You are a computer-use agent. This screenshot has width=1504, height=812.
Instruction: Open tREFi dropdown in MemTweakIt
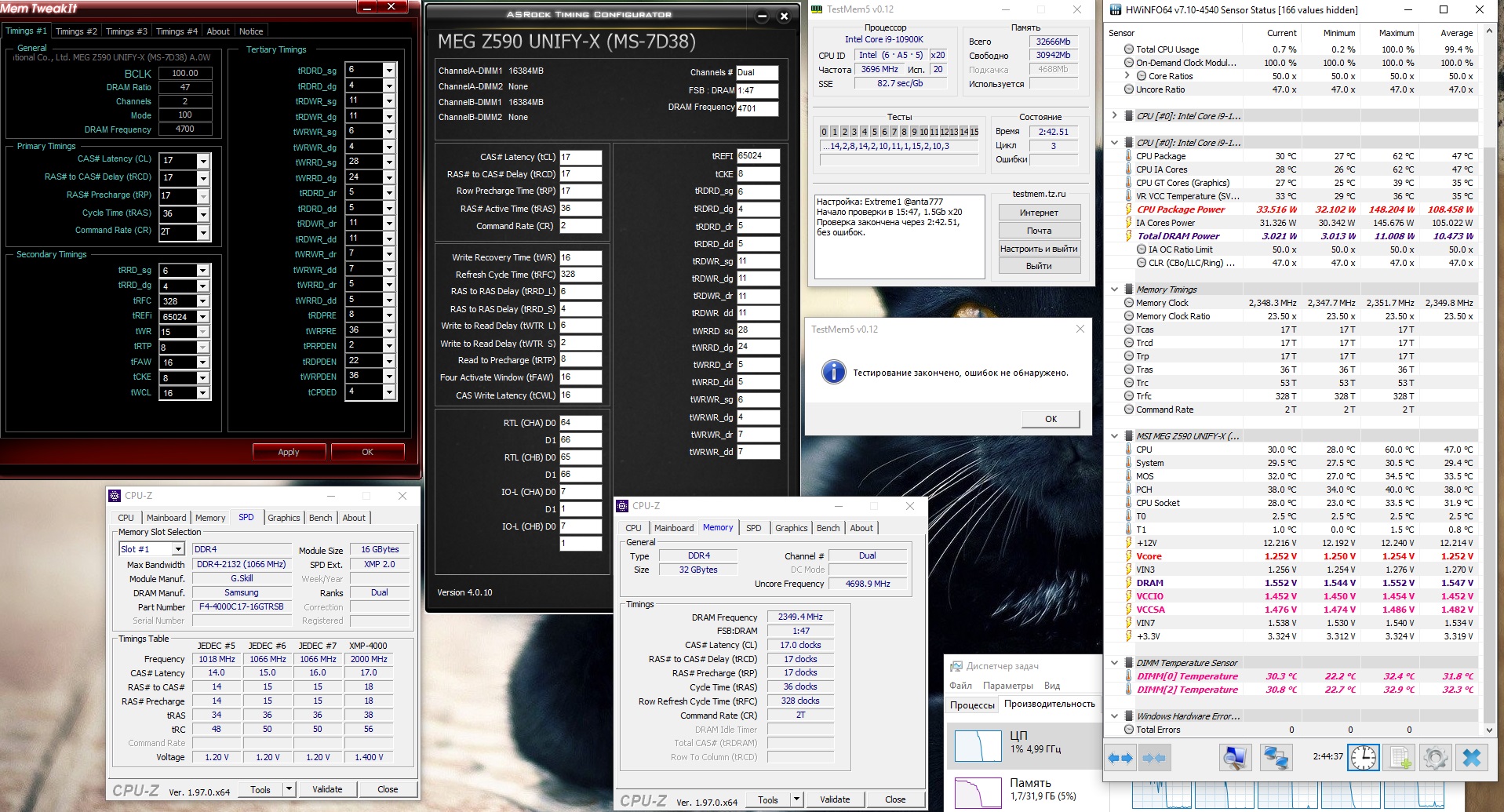pos(203,317)
